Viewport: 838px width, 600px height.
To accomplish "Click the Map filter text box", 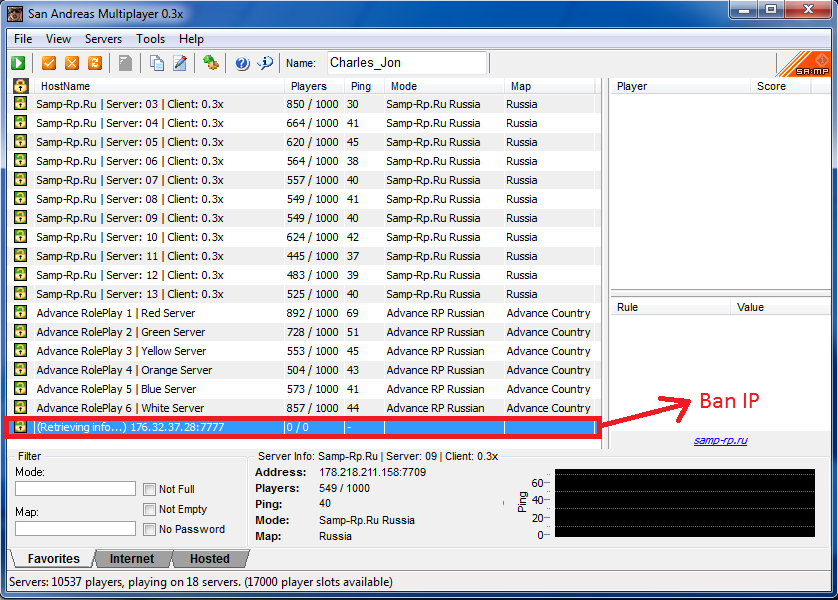I will point(75,528).
